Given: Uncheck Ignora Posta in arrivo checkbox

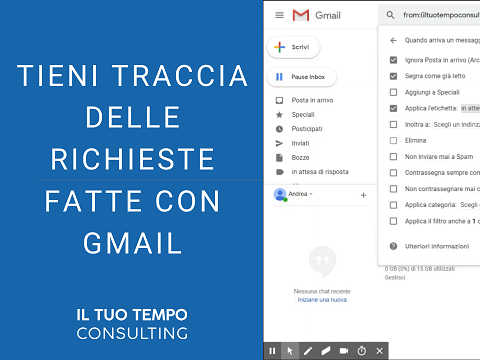Looking at the screenshot, I should point(393,60).
